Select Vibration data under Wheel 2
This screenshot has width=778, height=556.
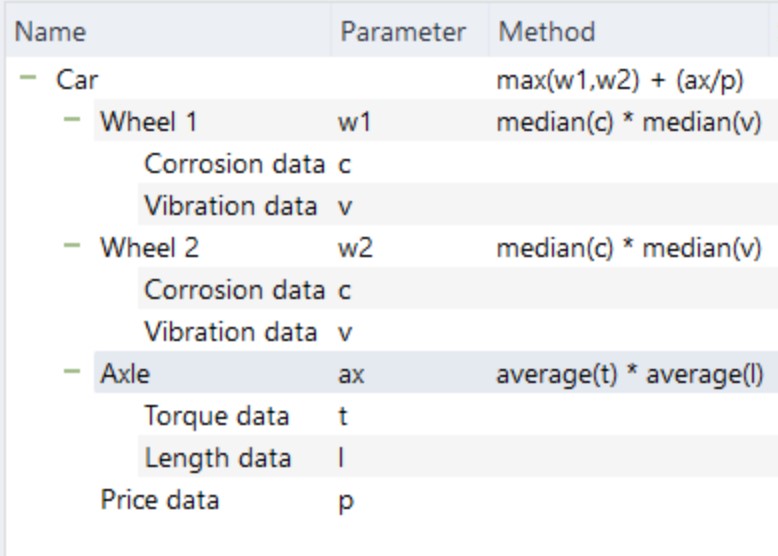click(x=230, y=331)
